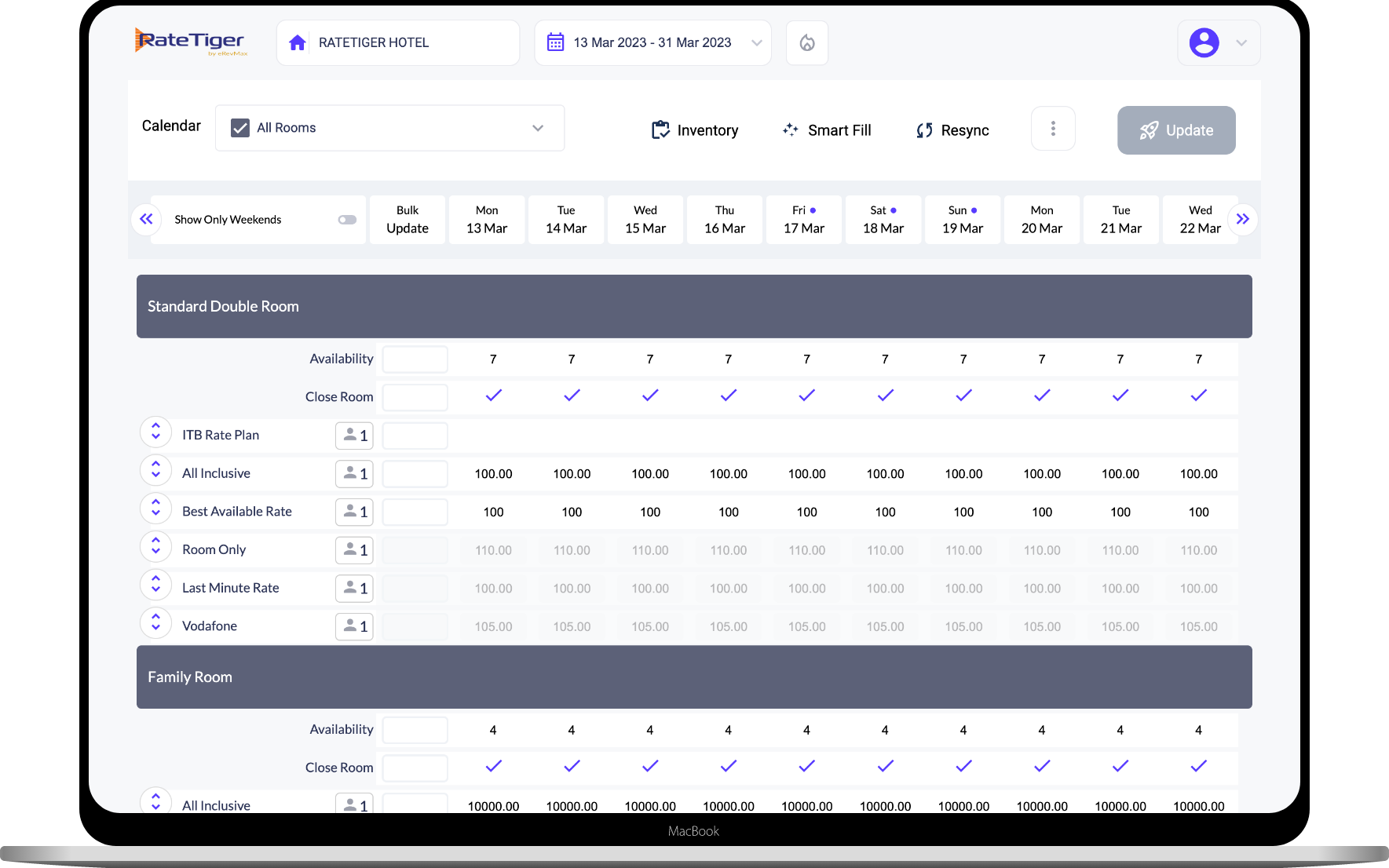Screen dimensions: 1389x868
Task: Click the Resync button
Action: click(952, 130)
